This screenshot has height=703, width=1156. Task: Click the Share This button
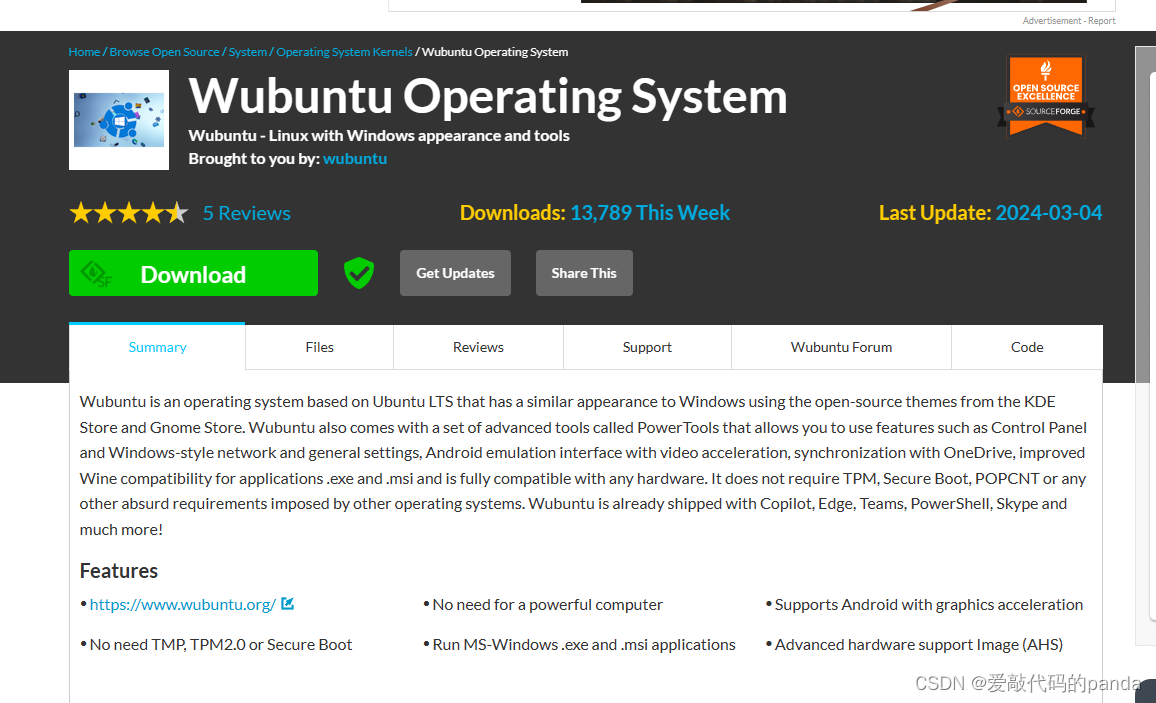pyautogui.click(x=584, y=272)
